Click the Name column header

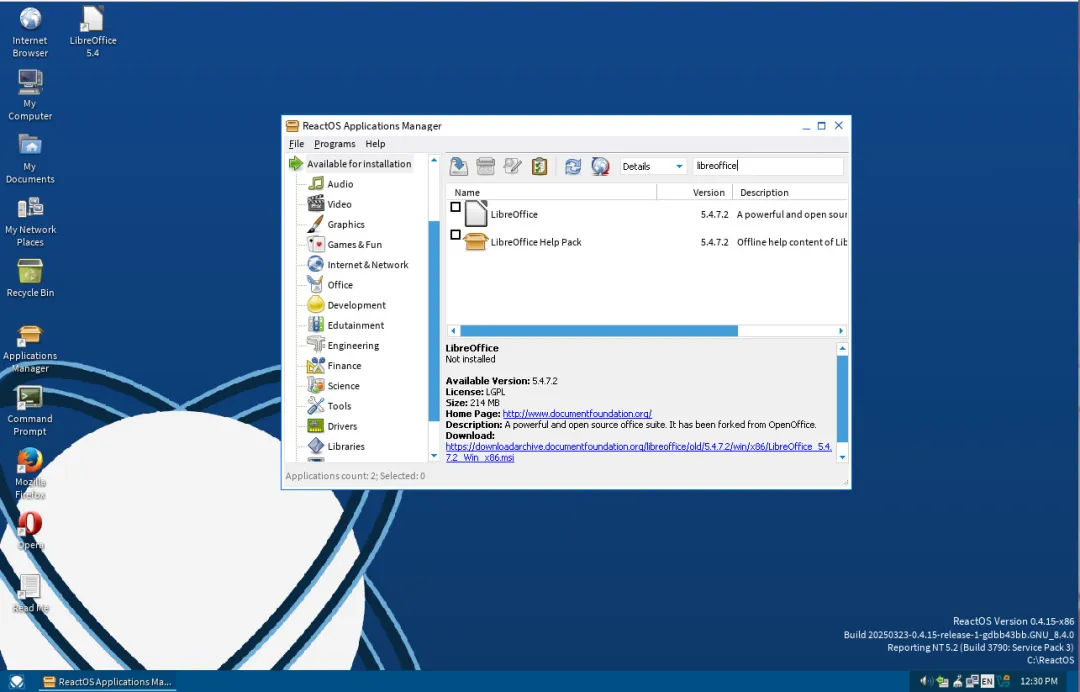tap(551, 193)
